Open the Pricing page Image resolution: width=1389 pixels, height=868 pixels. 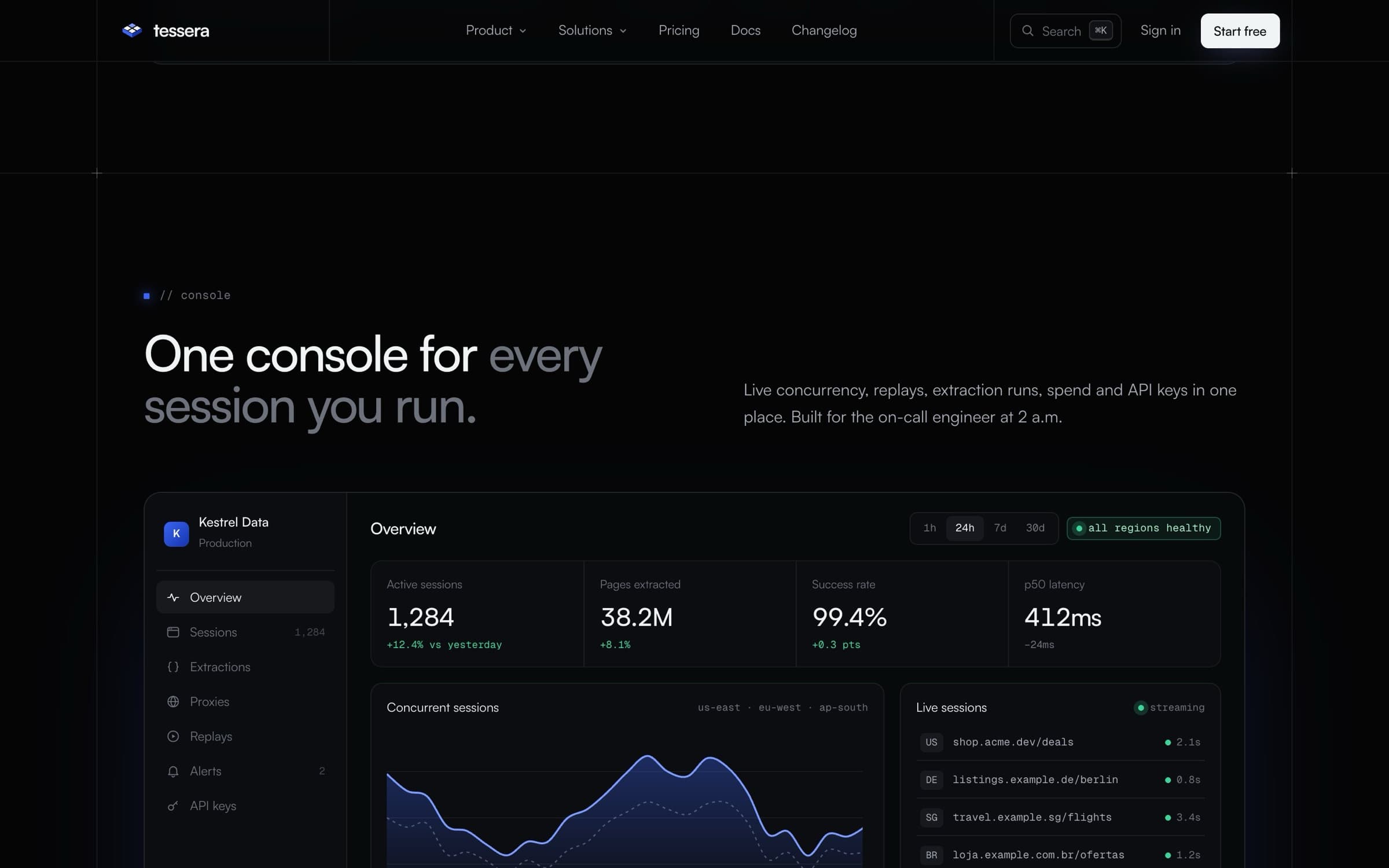pyautogui.click(x=679, y=30)
